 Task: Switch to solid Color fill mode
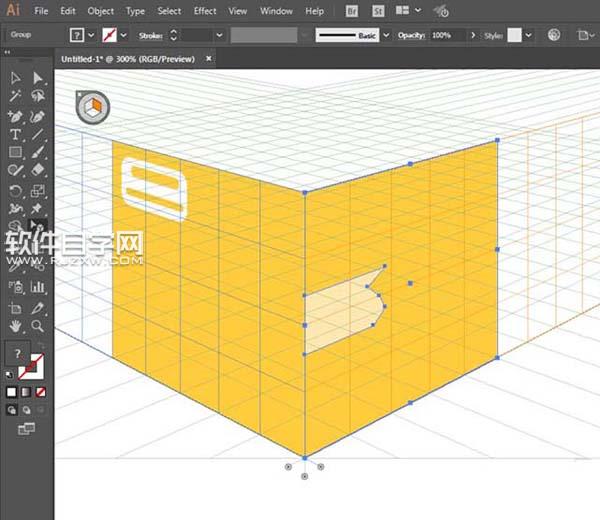click(x=11, y=392)
